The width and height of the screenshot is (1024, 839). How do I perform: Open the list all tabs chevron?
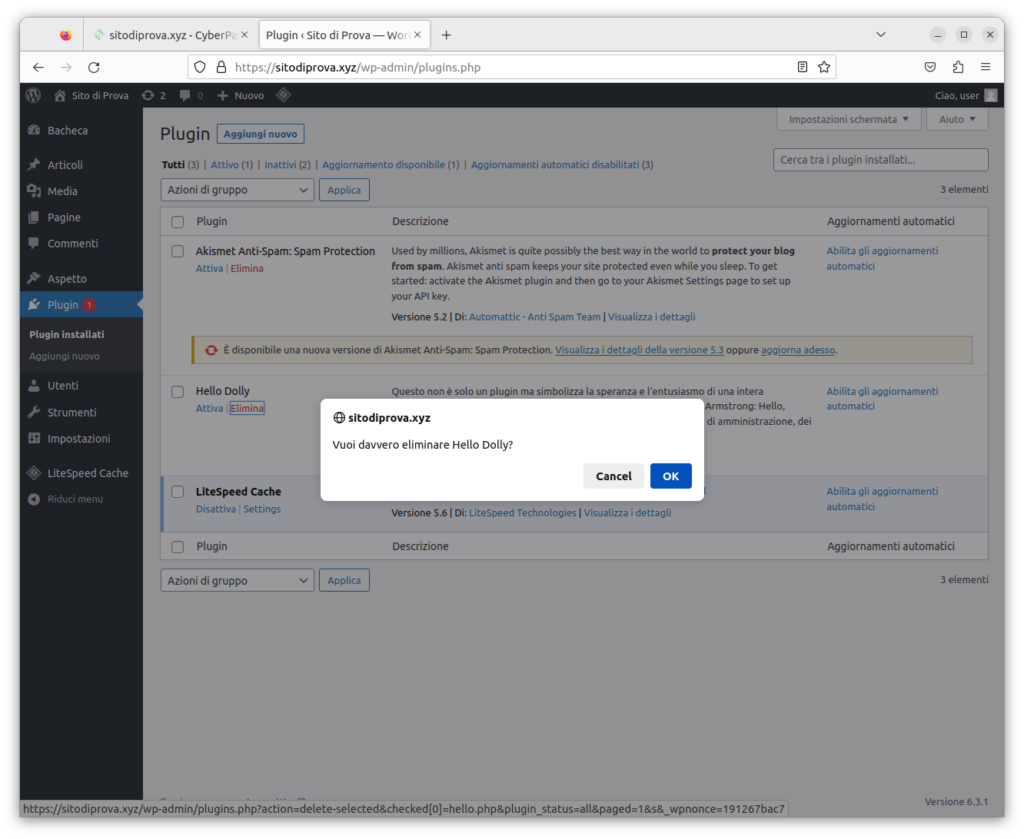click(x=881, y=35)
